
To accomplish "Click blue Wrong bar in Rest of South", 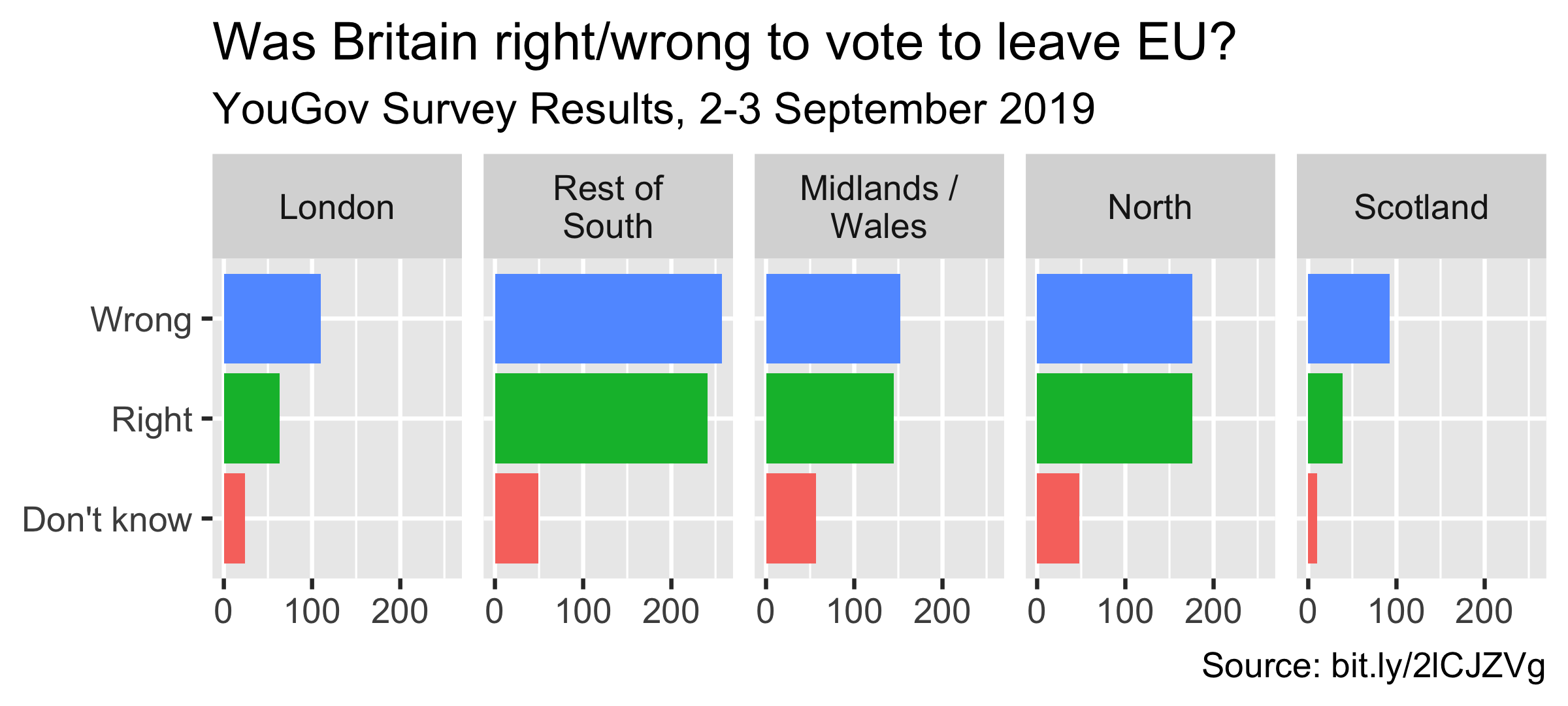I will point(608,318).
